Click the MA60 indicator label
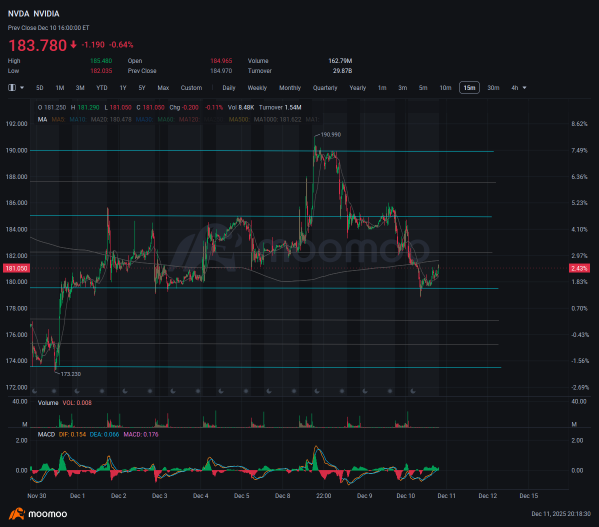 tap(166, 120)
